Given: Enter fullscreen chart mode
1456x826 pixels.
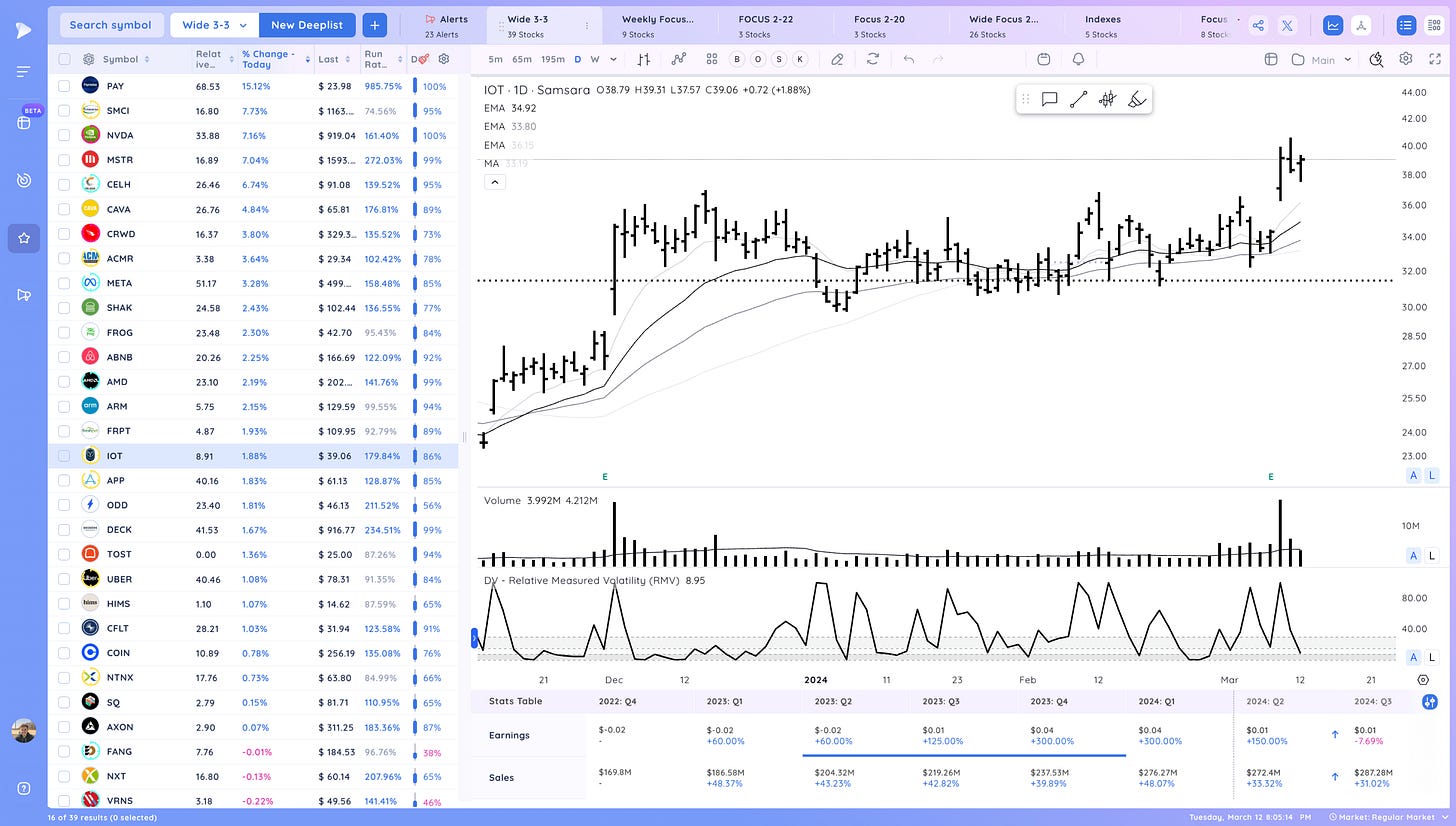Looking at the screenshot, I should point(1436,59).
